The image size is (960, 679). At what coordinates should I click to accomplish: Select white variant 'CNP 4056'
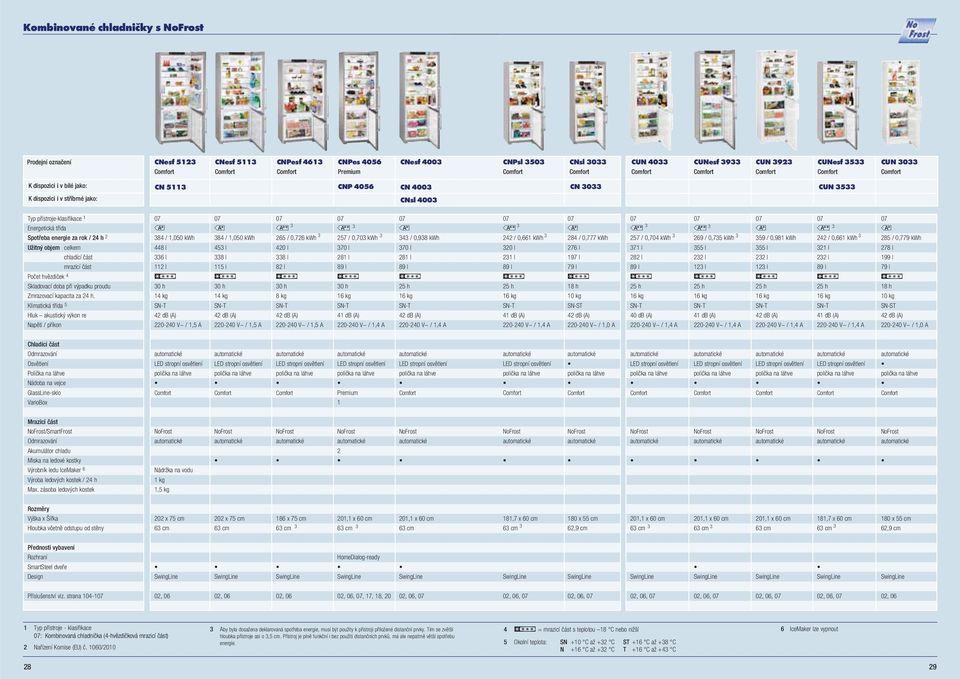click(356, 187)
